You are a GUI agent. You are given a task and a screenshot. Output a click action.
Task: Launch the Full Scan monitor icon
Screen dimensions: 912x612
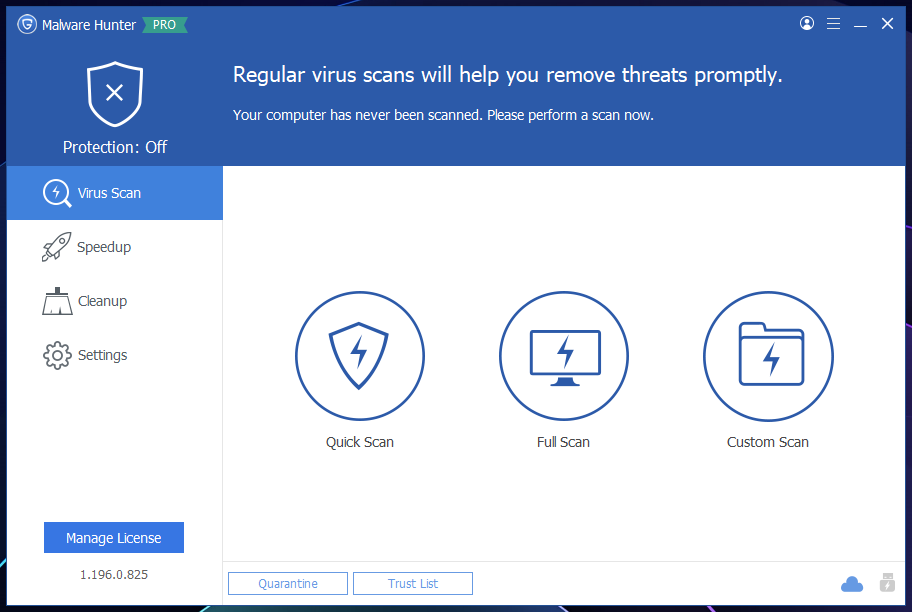[x=564, y=355]
